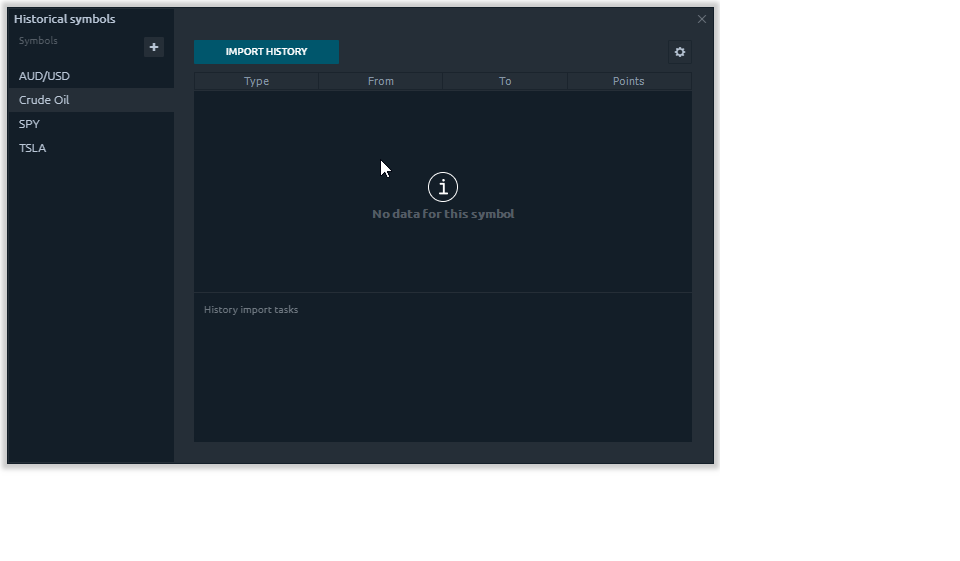
Task: Select AUD/USD in the symbols list
Action: pyautogui.click(x=44, y=76)
